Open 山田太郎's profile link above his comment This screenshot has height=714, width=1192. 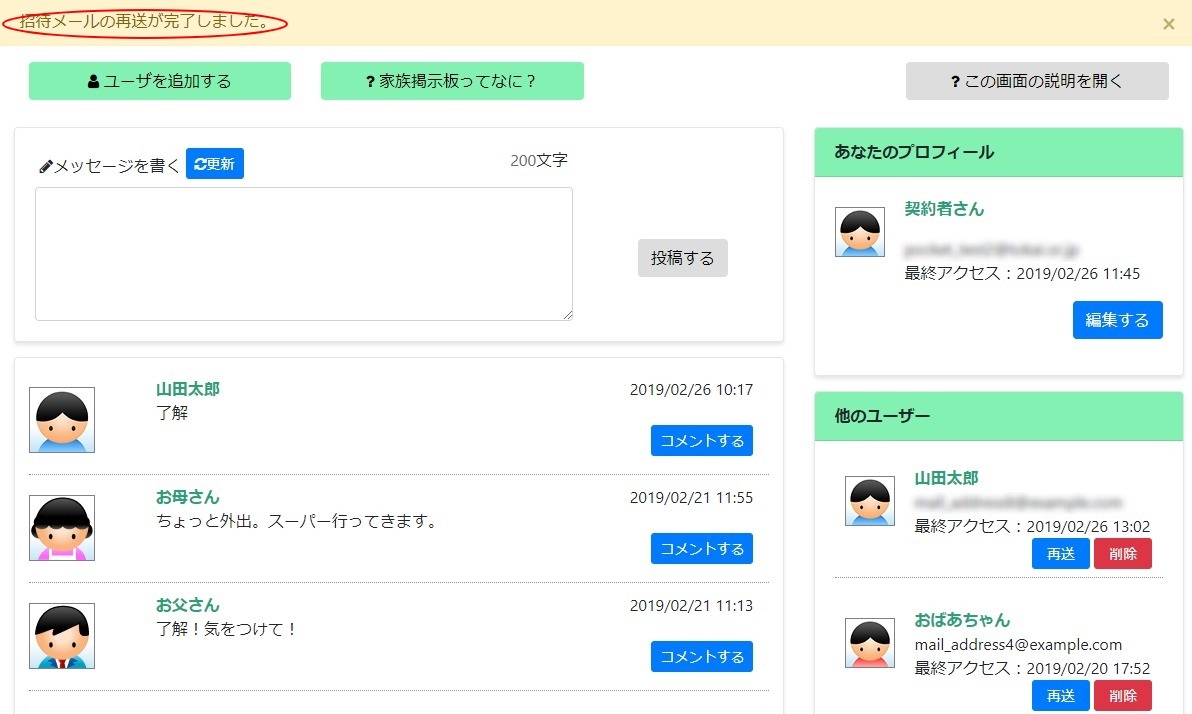tap(187, 388)
